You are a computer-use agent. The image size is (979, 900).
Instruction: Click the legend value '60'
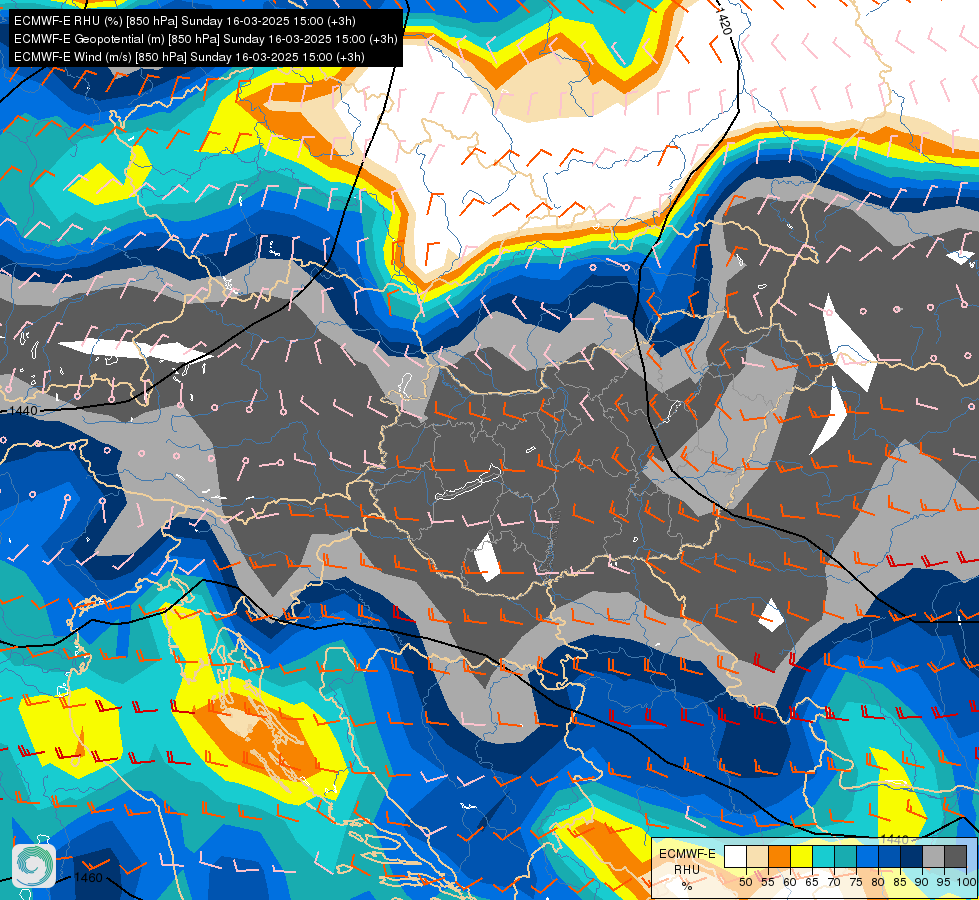(790, 882)
